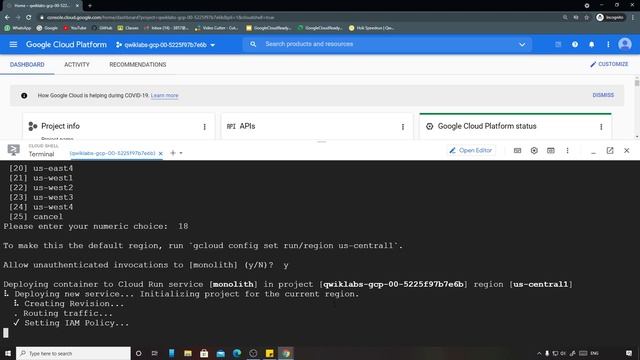Open the project selector qwiklabs-gcp-00-5225f97b7e6b

coord(165,45)
